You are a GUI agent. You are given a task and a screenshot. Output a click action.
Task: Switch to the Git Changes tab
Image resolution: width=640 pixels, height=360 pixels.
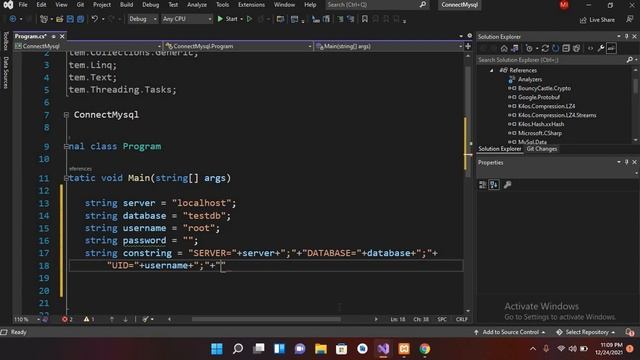542,149
